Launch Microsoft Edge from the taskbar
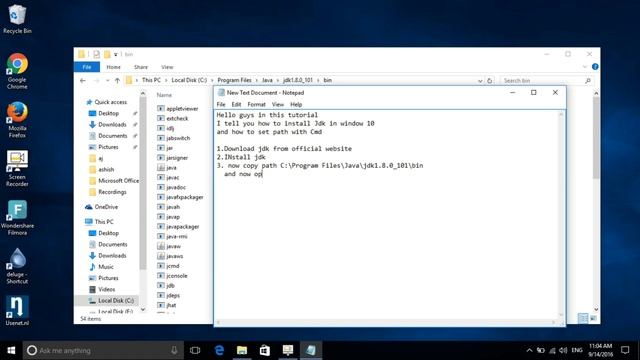640x360 pixels. (x=219, y=350)
